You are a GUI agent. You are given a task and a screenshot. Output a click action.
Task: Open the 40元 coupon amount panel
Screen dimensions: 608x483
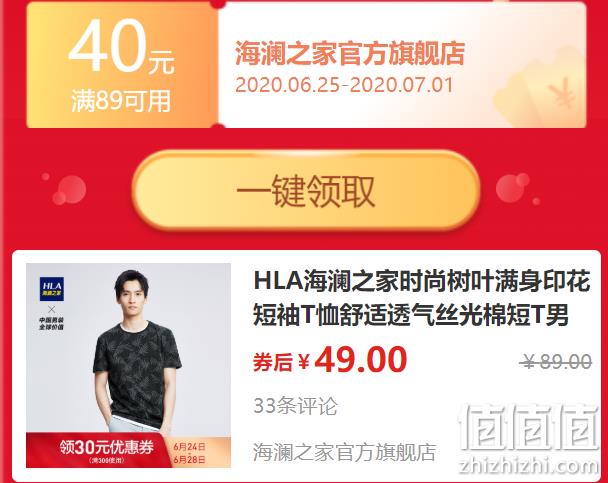[122, 65]
